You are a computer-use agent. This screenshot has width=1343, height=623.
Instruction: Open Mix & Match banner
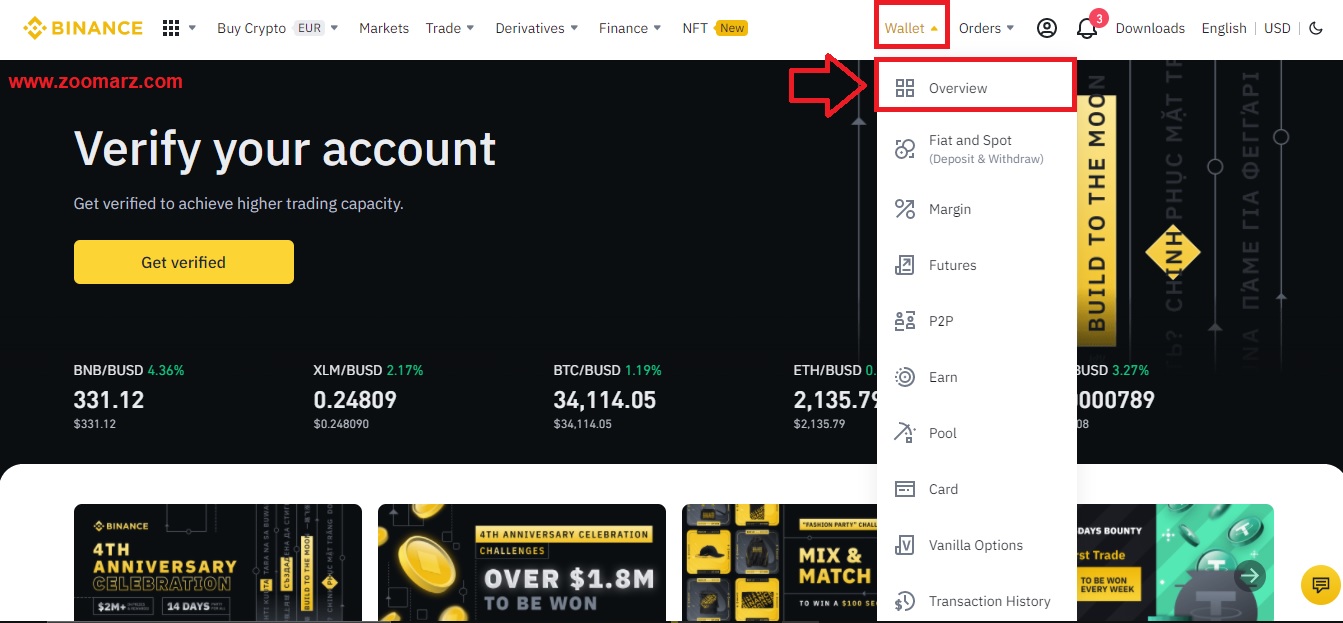pyautogui.click(x=780, y=563)
